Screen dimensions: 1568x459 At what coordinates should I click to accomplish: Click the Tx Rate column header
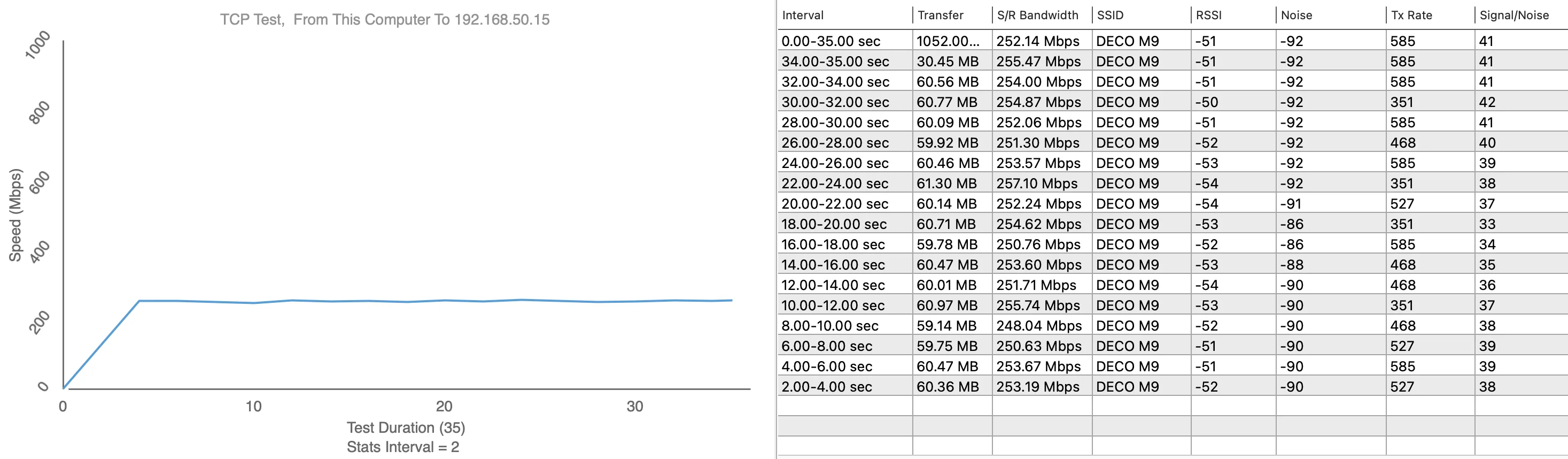pyautogui.click(x=1411, y=15)
